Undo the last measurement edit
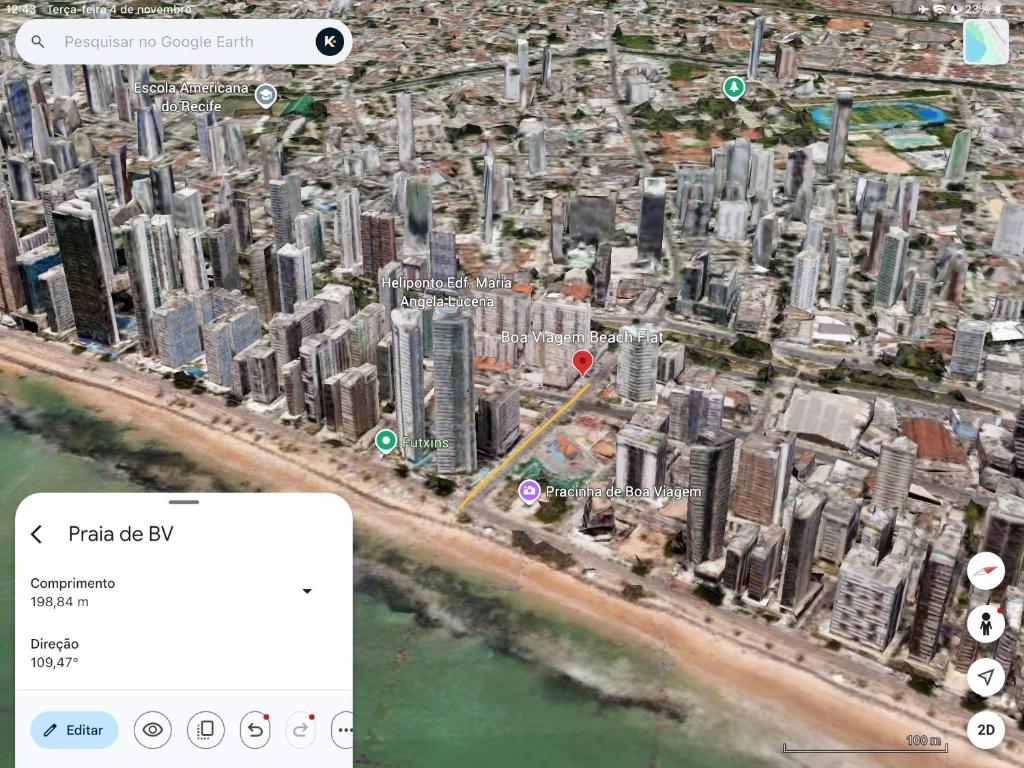 253,730
